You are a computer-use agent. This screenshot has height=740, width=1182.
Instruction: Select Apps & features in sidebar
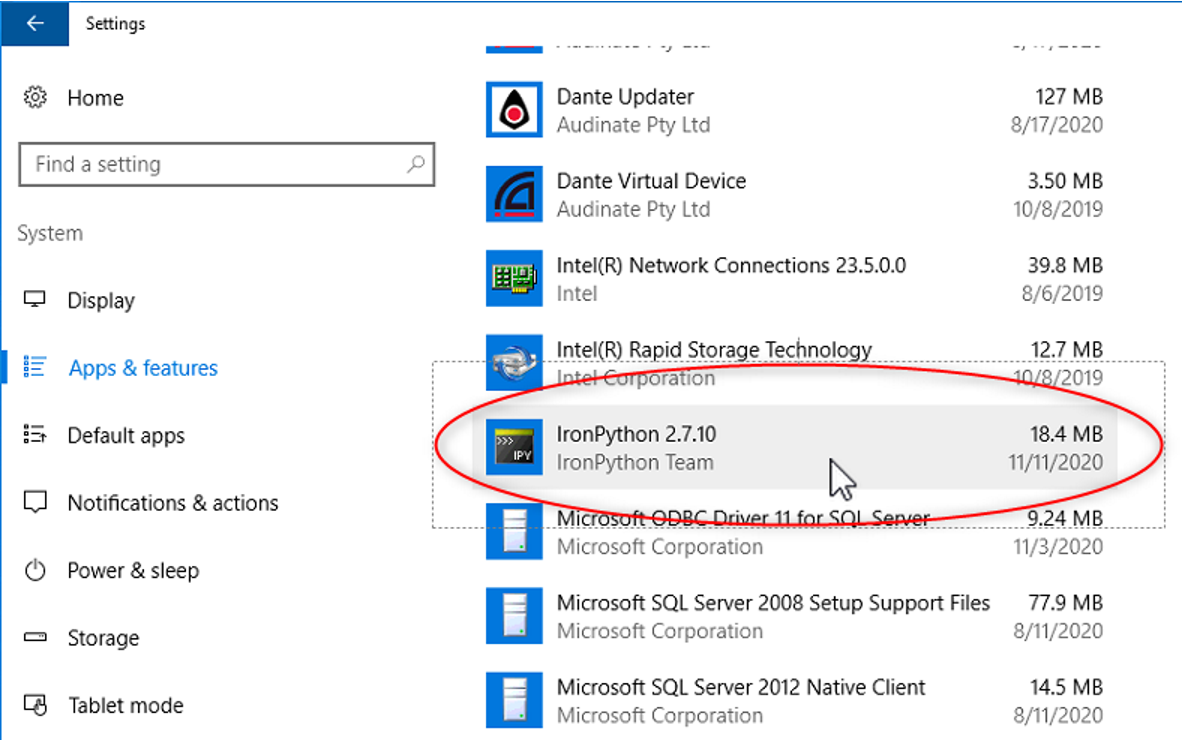142,368
